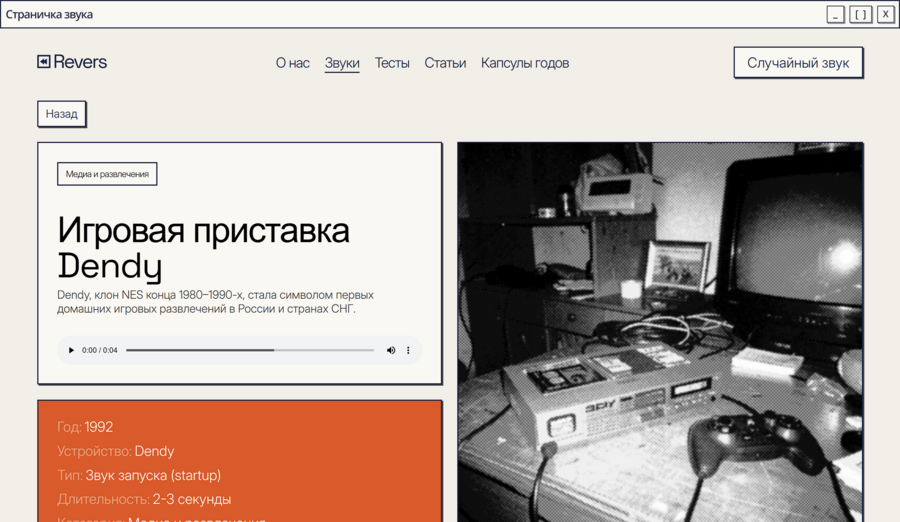Play the Dendy startup sound

point(71,350)
